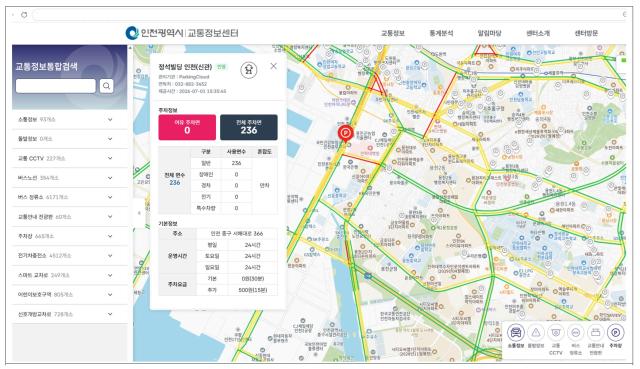Close the parking info popup
This screenshot has height=369, width=640.
pos(273,66)
